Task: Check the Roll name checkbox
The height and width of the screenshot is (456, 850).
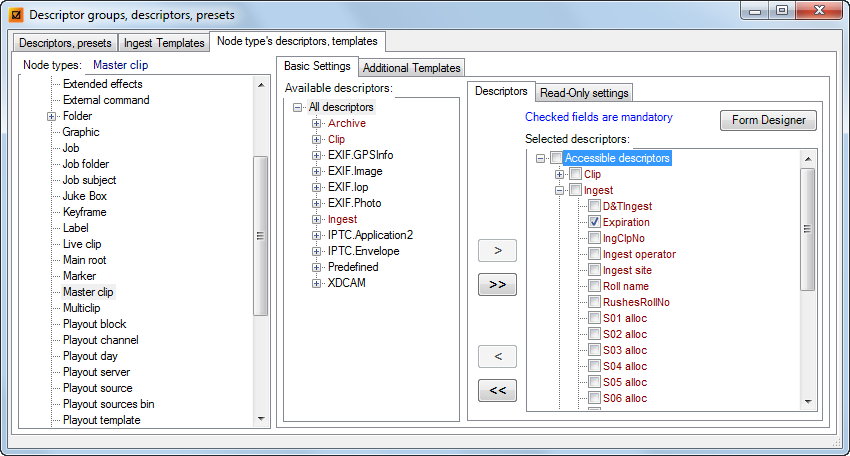Action: [x=595, y=286]
